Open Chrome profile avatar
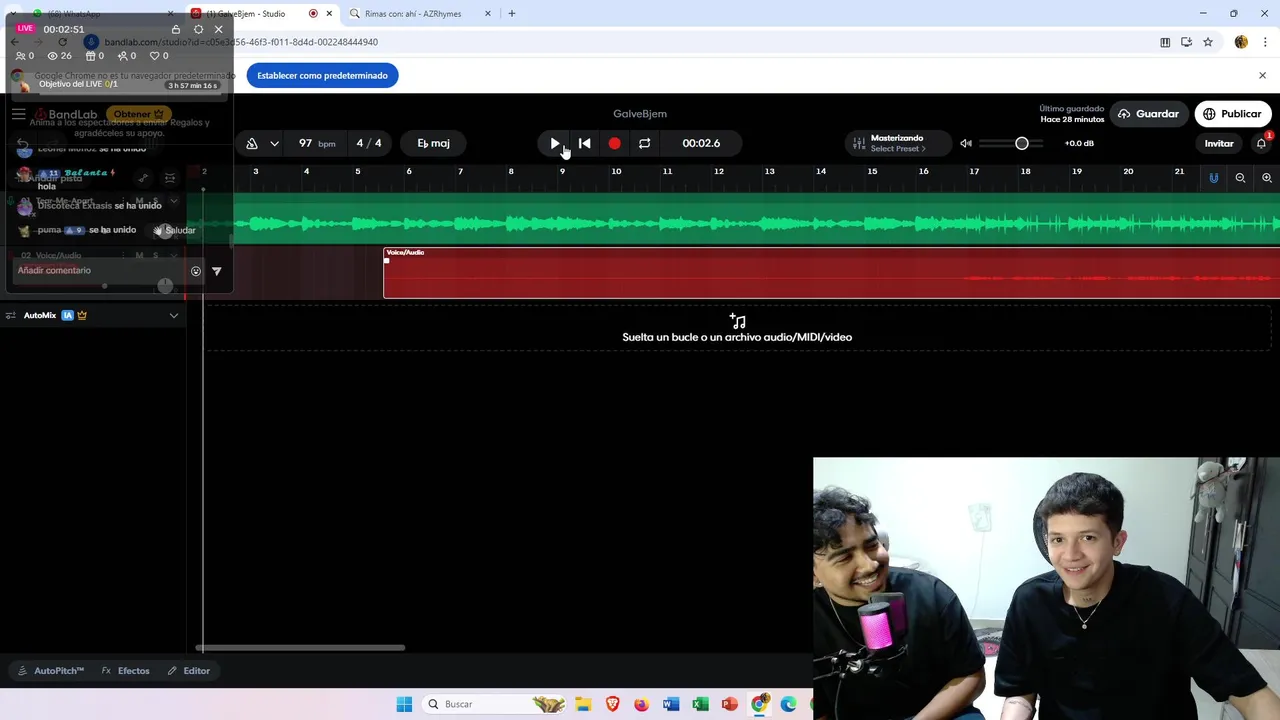 click(1241, 42)
